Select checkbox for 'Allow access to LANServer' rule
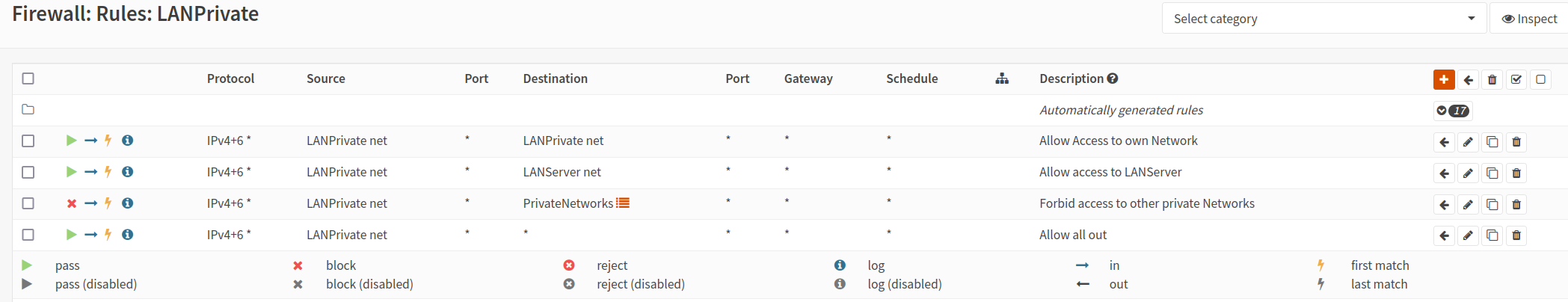 point(28,172)
